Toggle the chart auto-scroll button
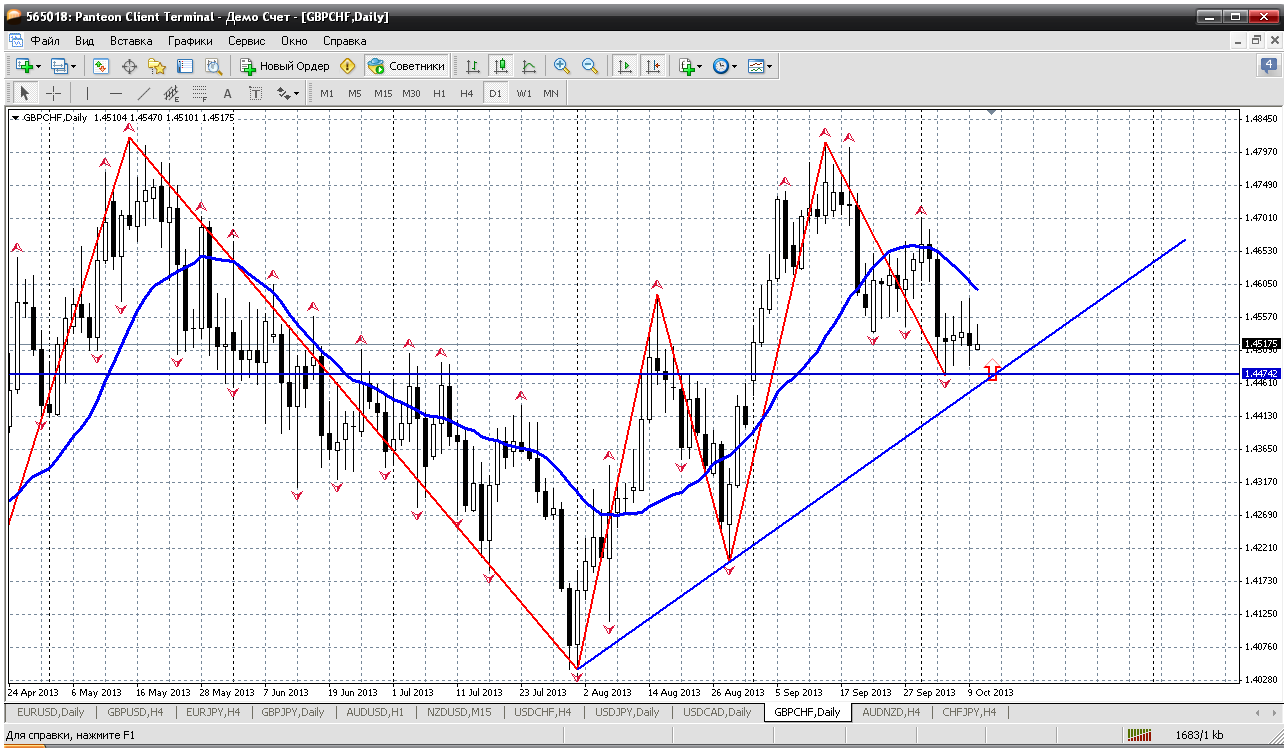 point(625,66)
